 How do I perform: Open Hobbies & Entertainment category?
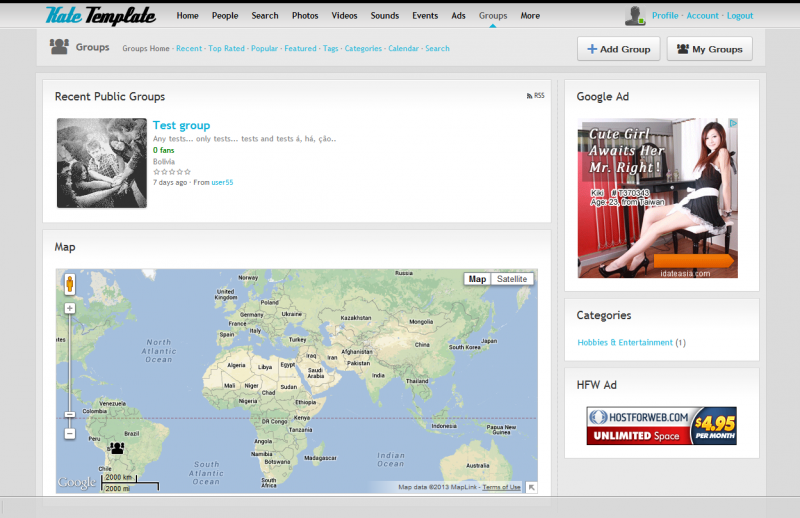coord(625,342)
